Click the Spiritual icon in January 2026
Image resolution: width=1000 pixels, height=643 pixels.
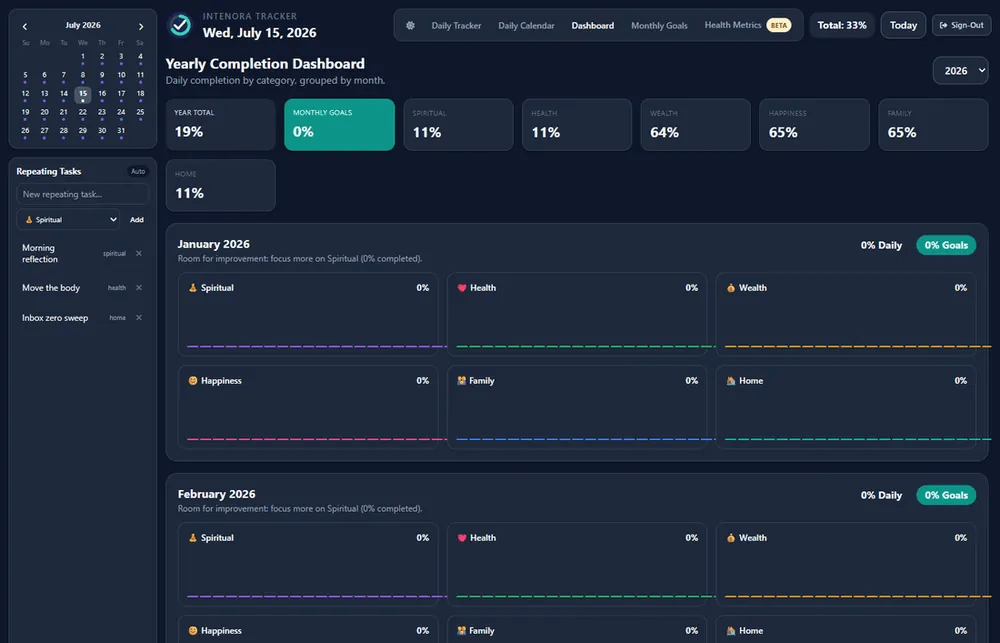tap(193, 288)
